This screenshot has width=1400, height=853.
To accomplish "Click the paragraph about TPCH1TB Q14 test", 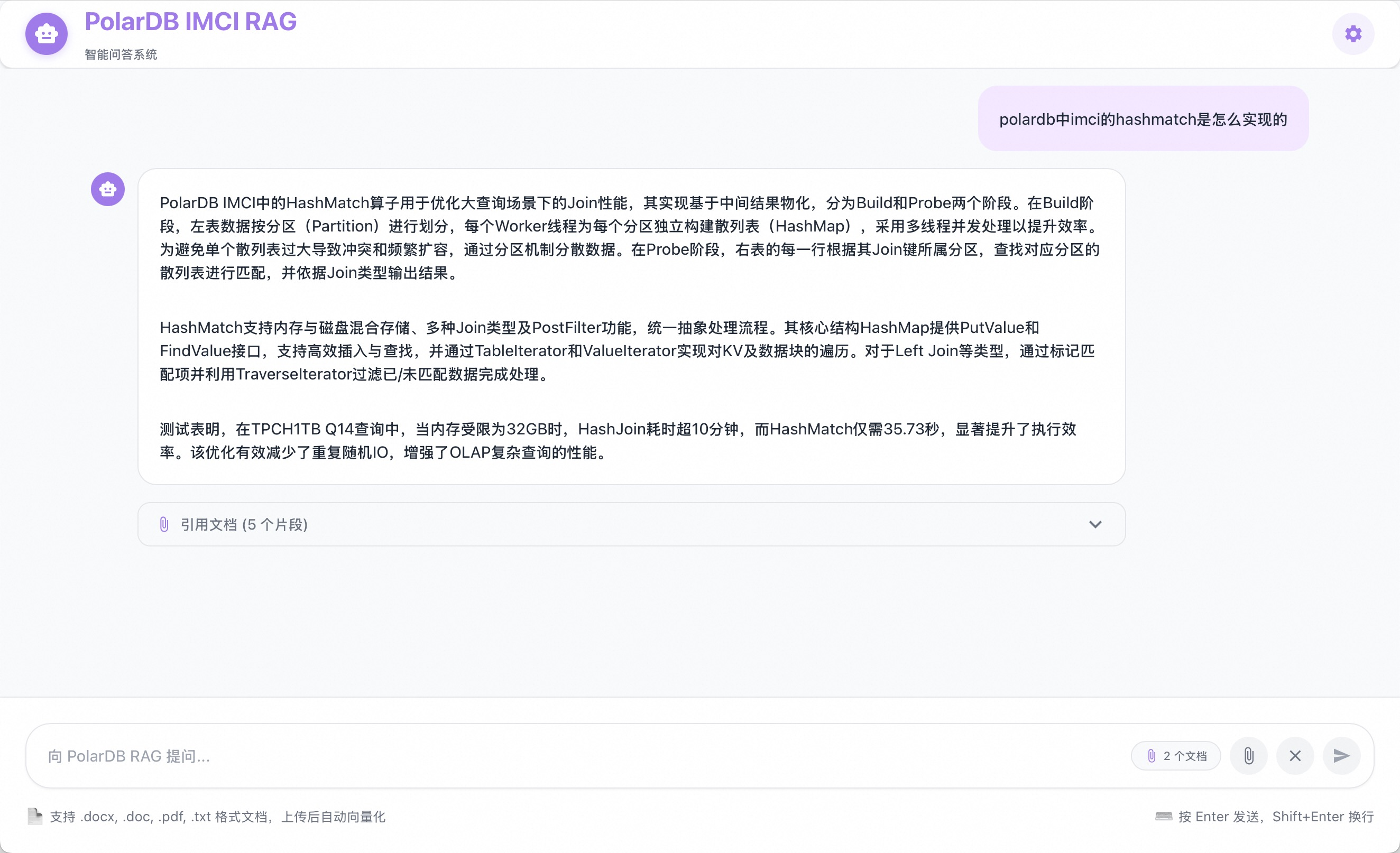I will [x=616, y=440].
